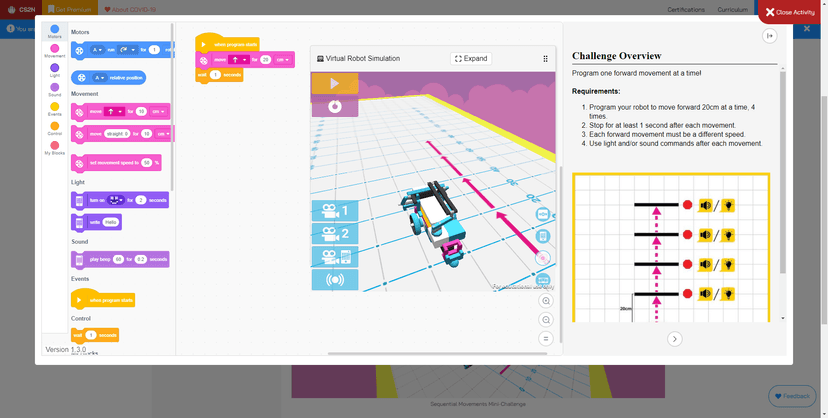Open the Feedback button
The width and height of the screenshot is (828, 418).
(x=792, y=396)
